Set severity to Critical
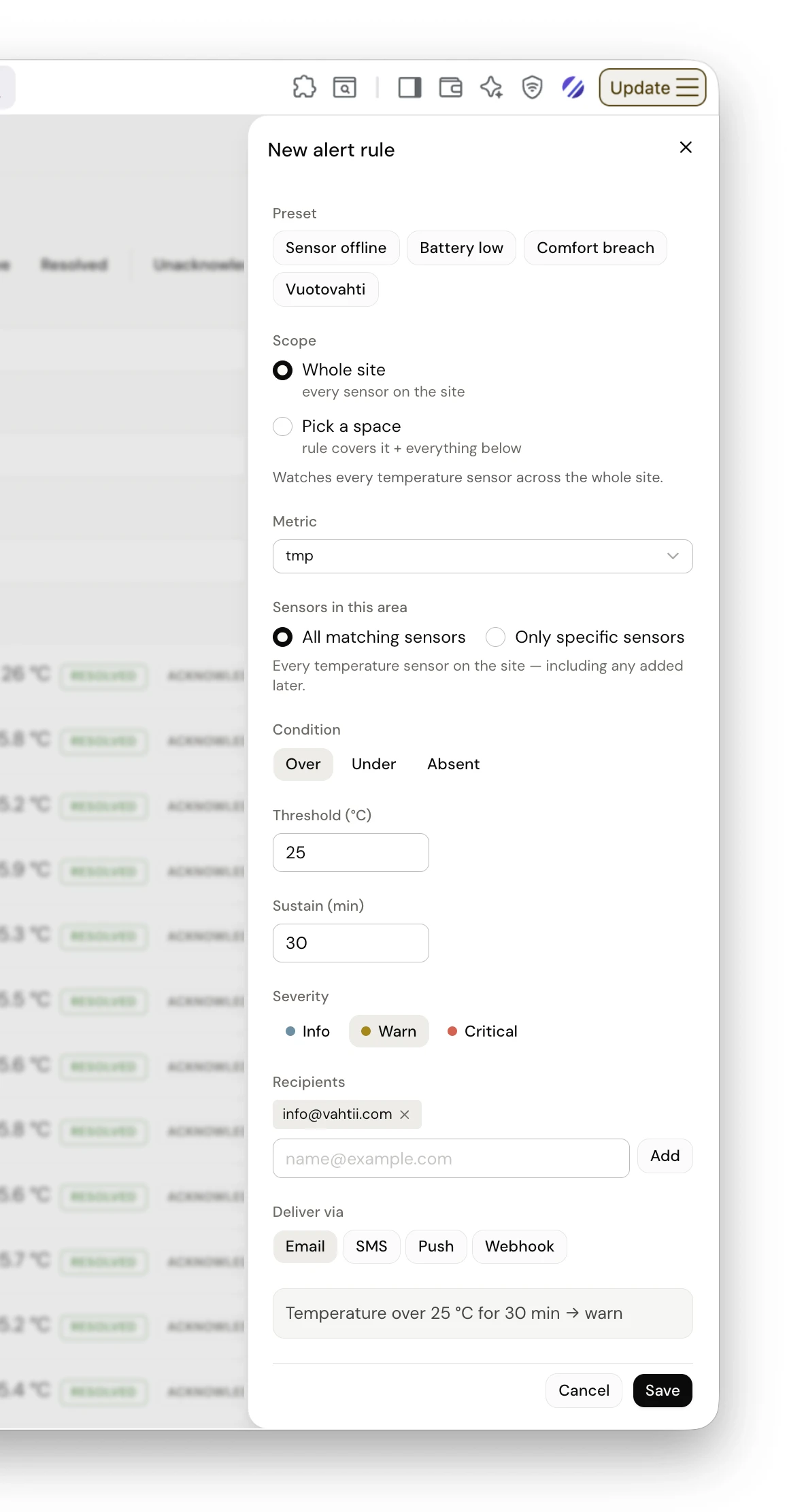Screen dimensions: 787x1512 (x=482, y=1032)
